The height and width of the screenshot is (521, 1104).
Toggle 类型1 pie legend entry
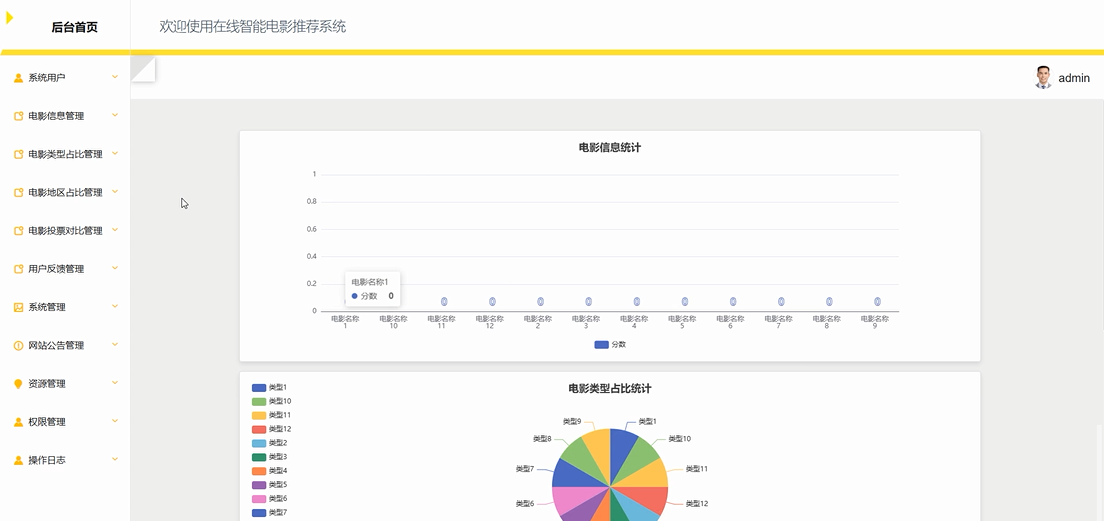pos(270,388)
